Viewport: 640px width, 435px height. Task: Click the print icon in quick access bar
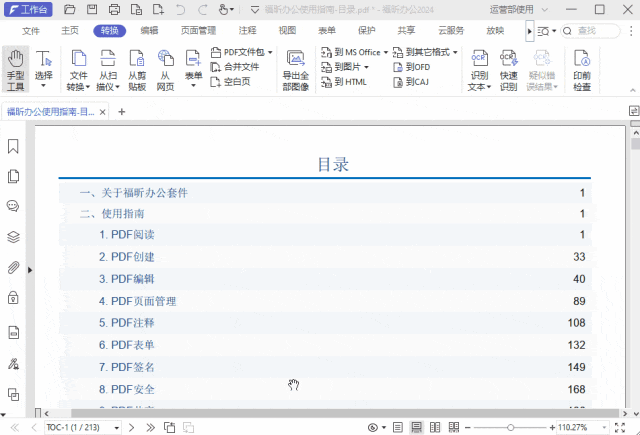tap(114, 9)
